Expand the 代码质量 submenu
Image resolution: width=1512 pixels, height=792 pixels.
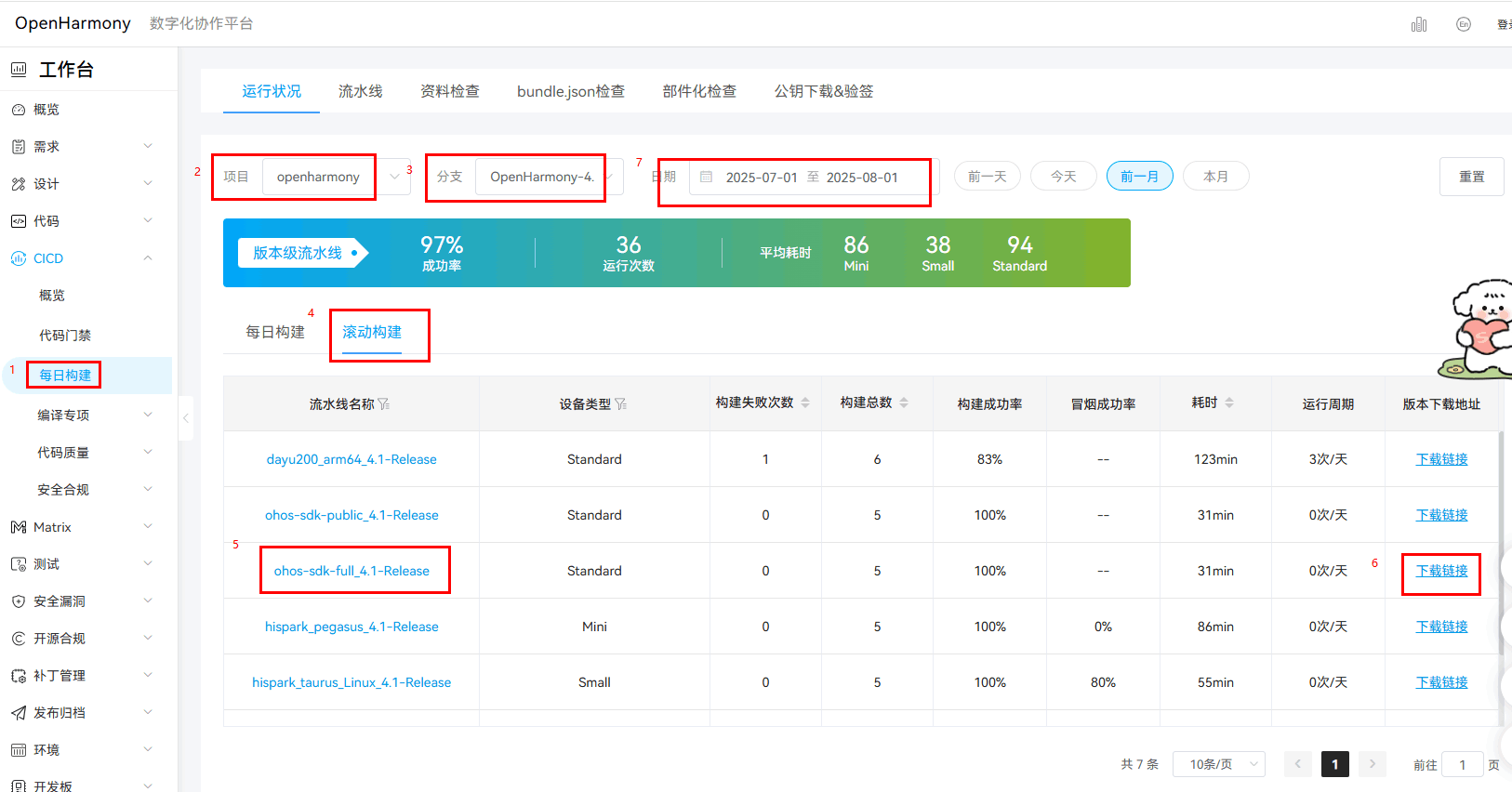tap(148, 452)
